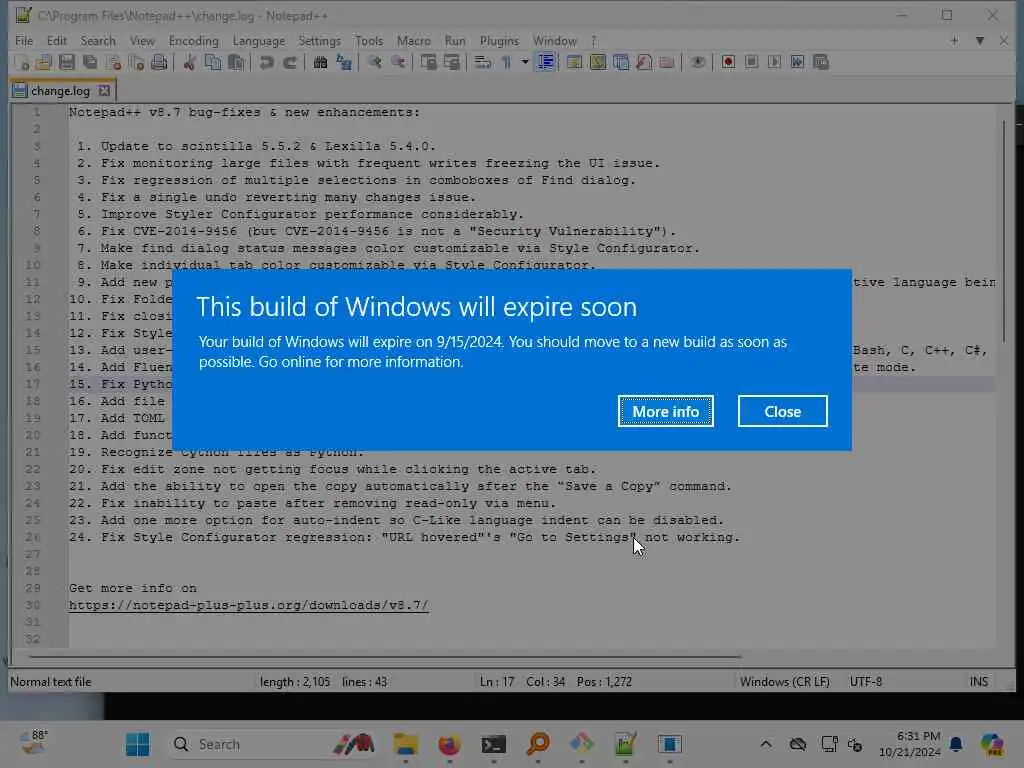Screen dimensions: 1024x768
Task: Click the Paste toolbar icon
Action: [x=236, y=63]
